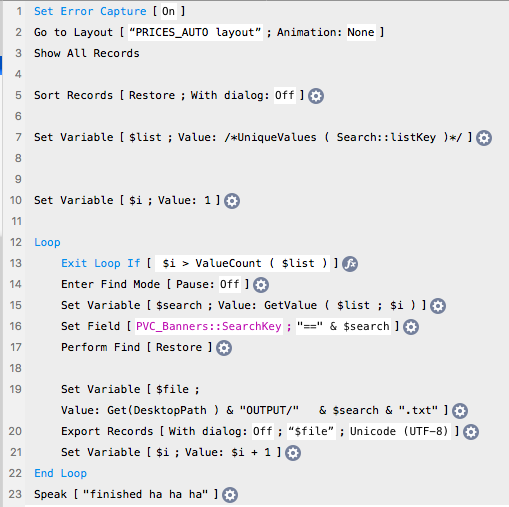This screenshot has height=507, width=509.
Task: Open gear options for Sort Records step
Action: tap(316, 96)
